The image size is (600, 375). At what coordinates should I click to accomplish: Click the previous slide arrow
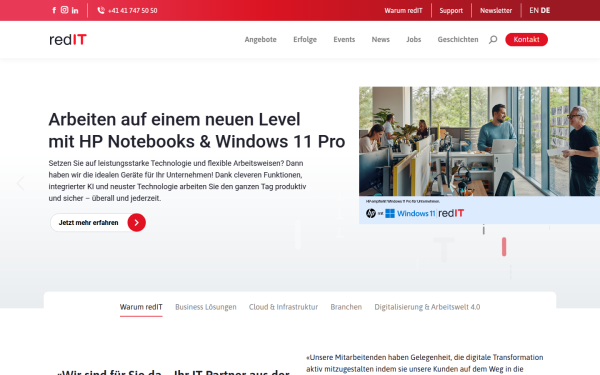(20, 183)
